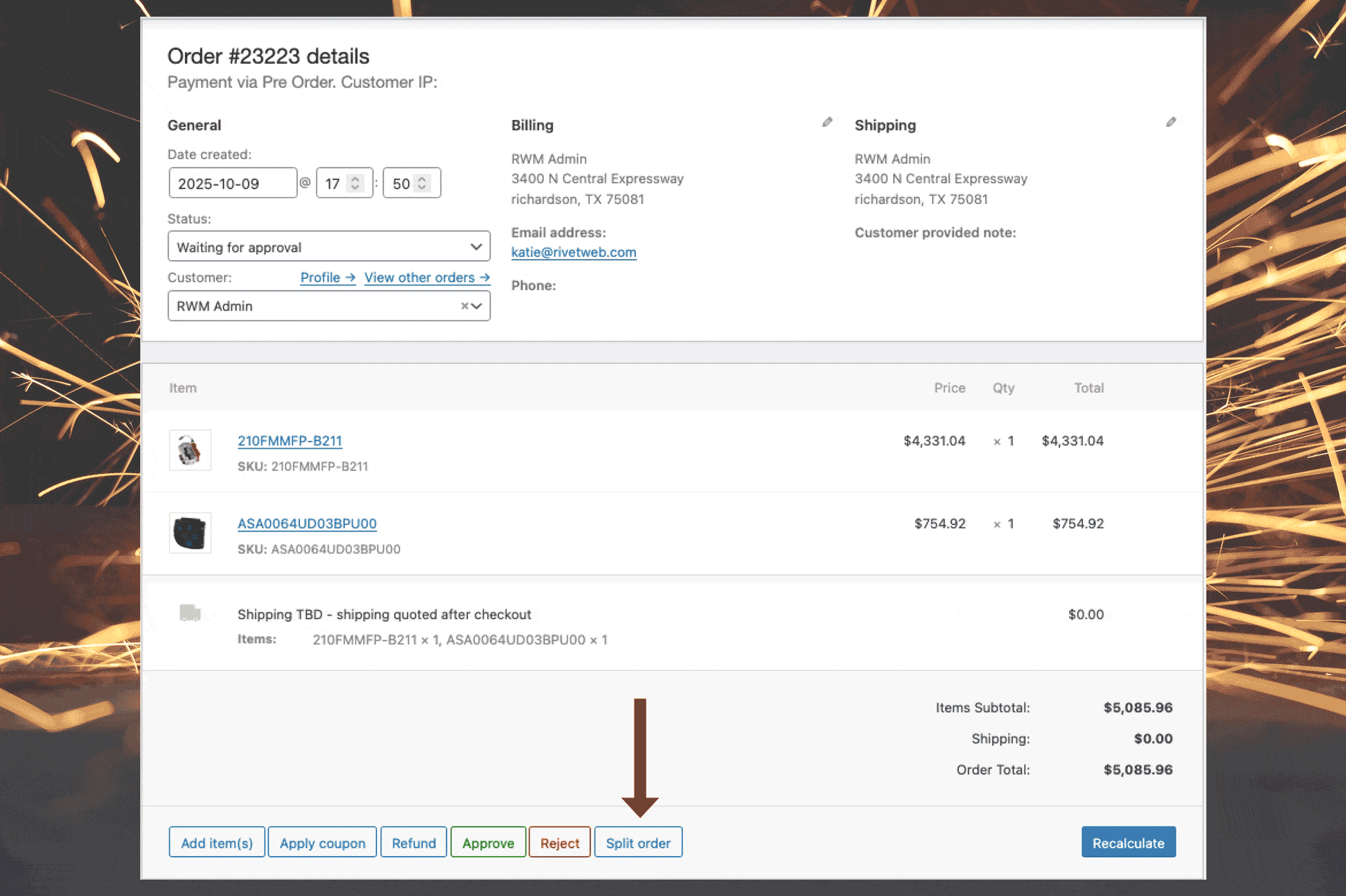Adjust the hour stepper showing 17
The width and height of the screenshot is (1346, 896).
tap(355, 183)
